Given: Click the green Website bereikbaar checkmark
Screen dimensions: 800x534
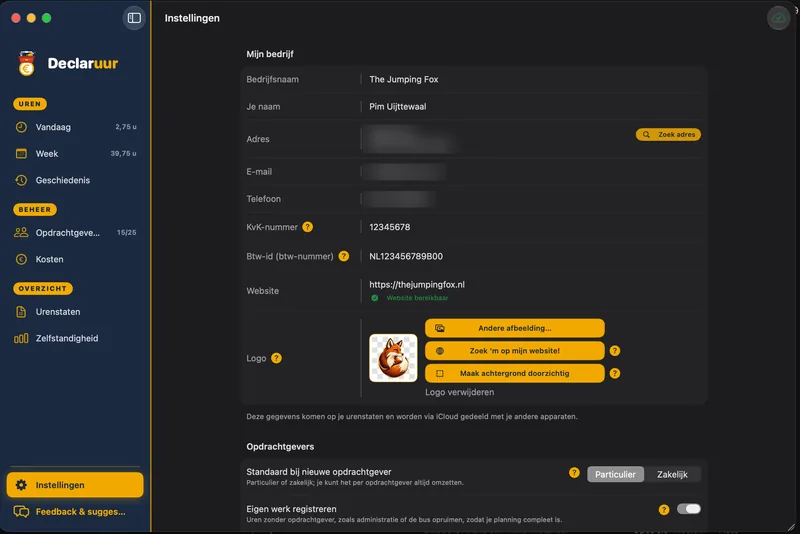Looking at the screenshot, I should (x=374, y=298).
